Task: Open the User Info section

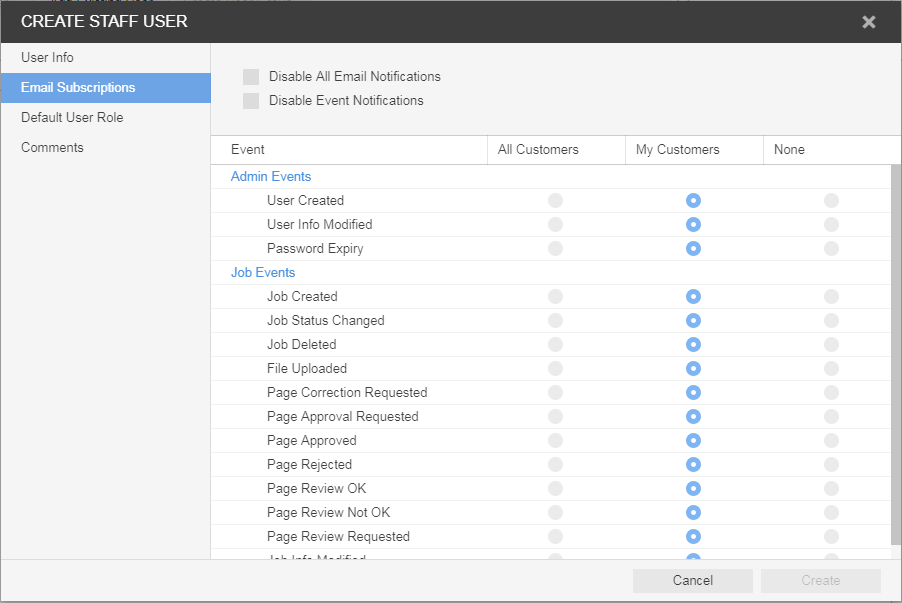Action: point(47,58)
